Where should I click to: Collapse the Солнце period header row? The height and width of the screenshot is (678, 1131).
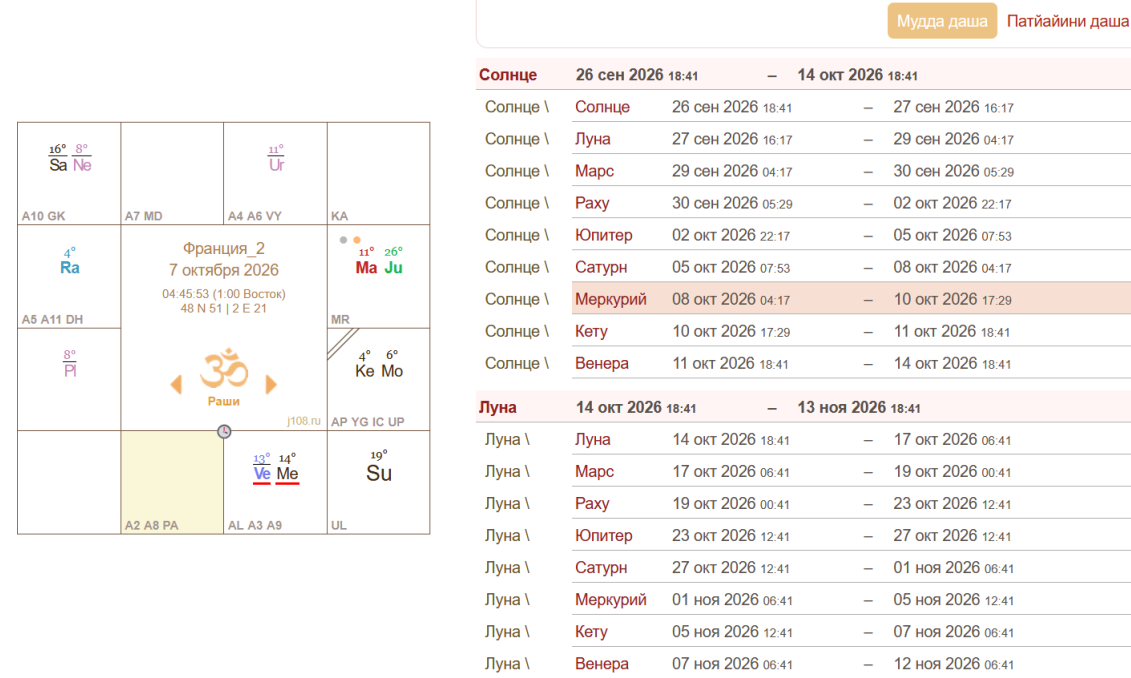click(803, 75)
